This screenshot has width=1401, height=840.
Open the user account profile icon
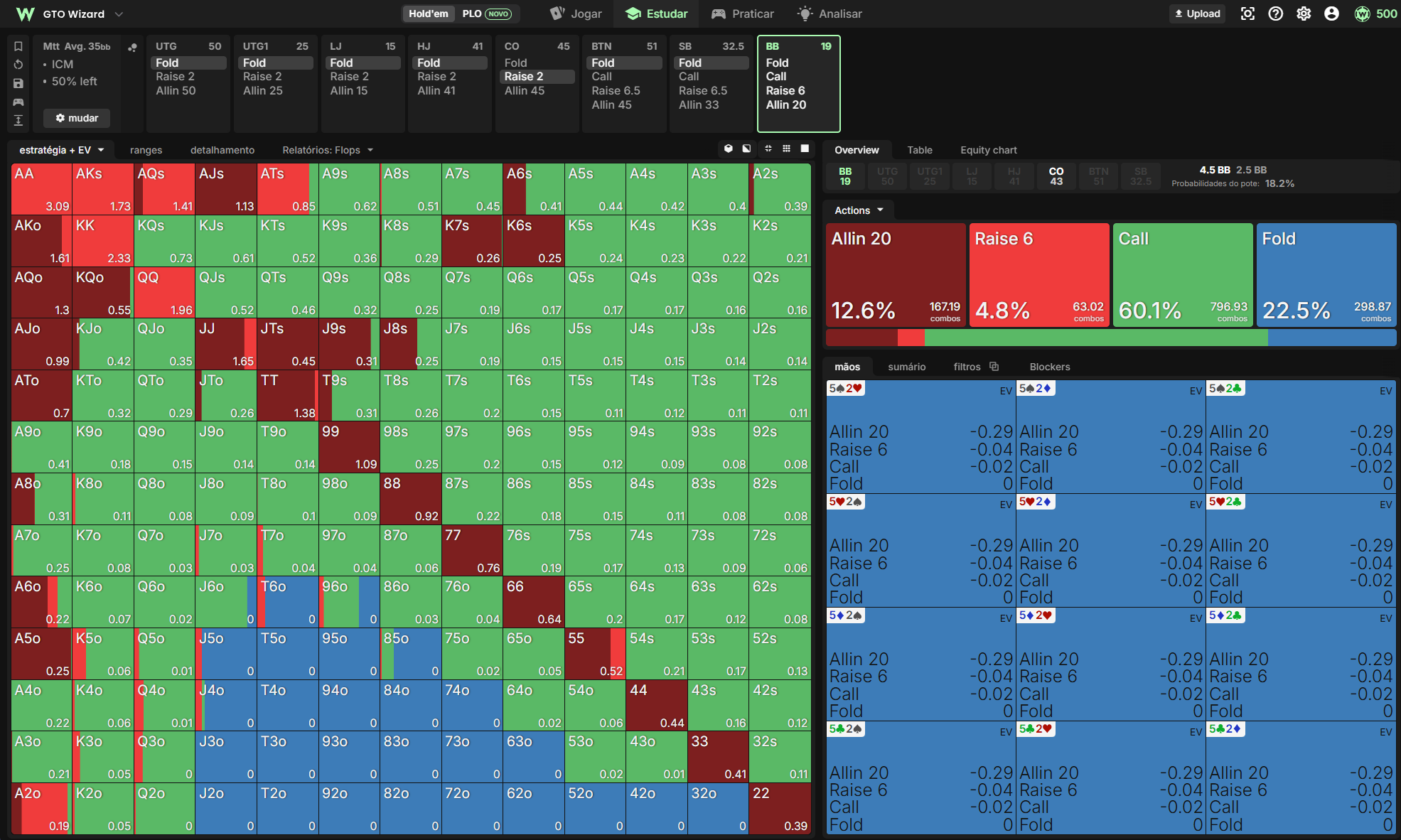coord(1331,14)
